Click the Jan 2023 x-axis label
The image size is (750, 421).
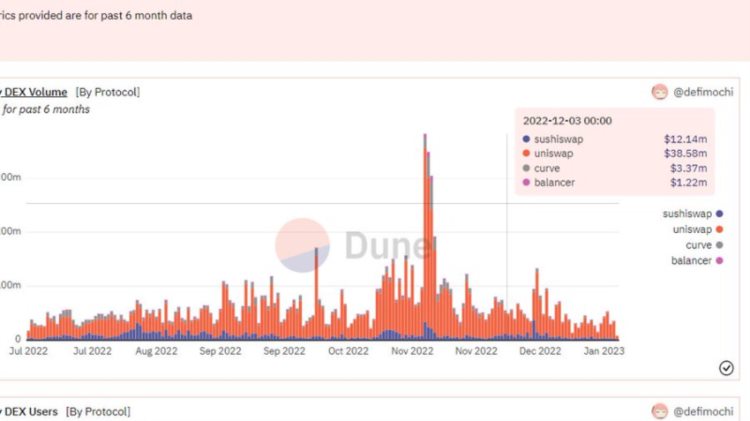point(606,352)
